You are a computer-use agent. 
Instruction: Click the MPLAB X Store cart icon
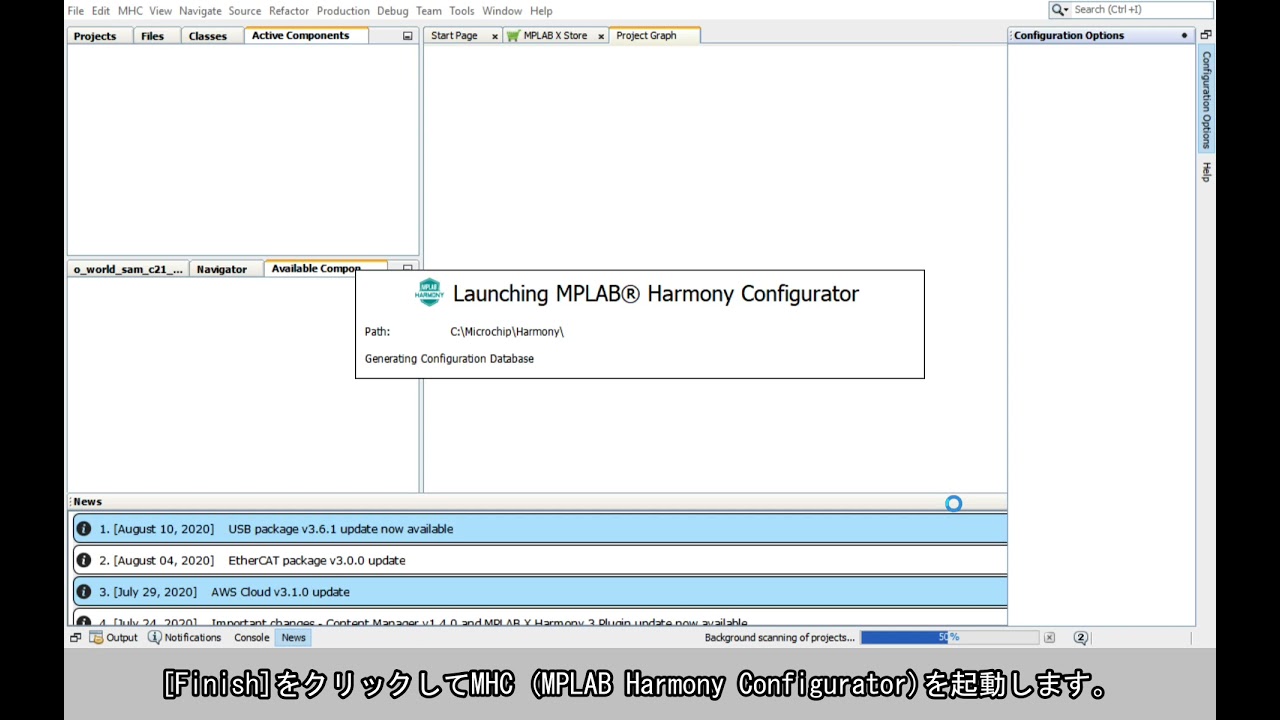pyautogui.click(x=513, y=36)
